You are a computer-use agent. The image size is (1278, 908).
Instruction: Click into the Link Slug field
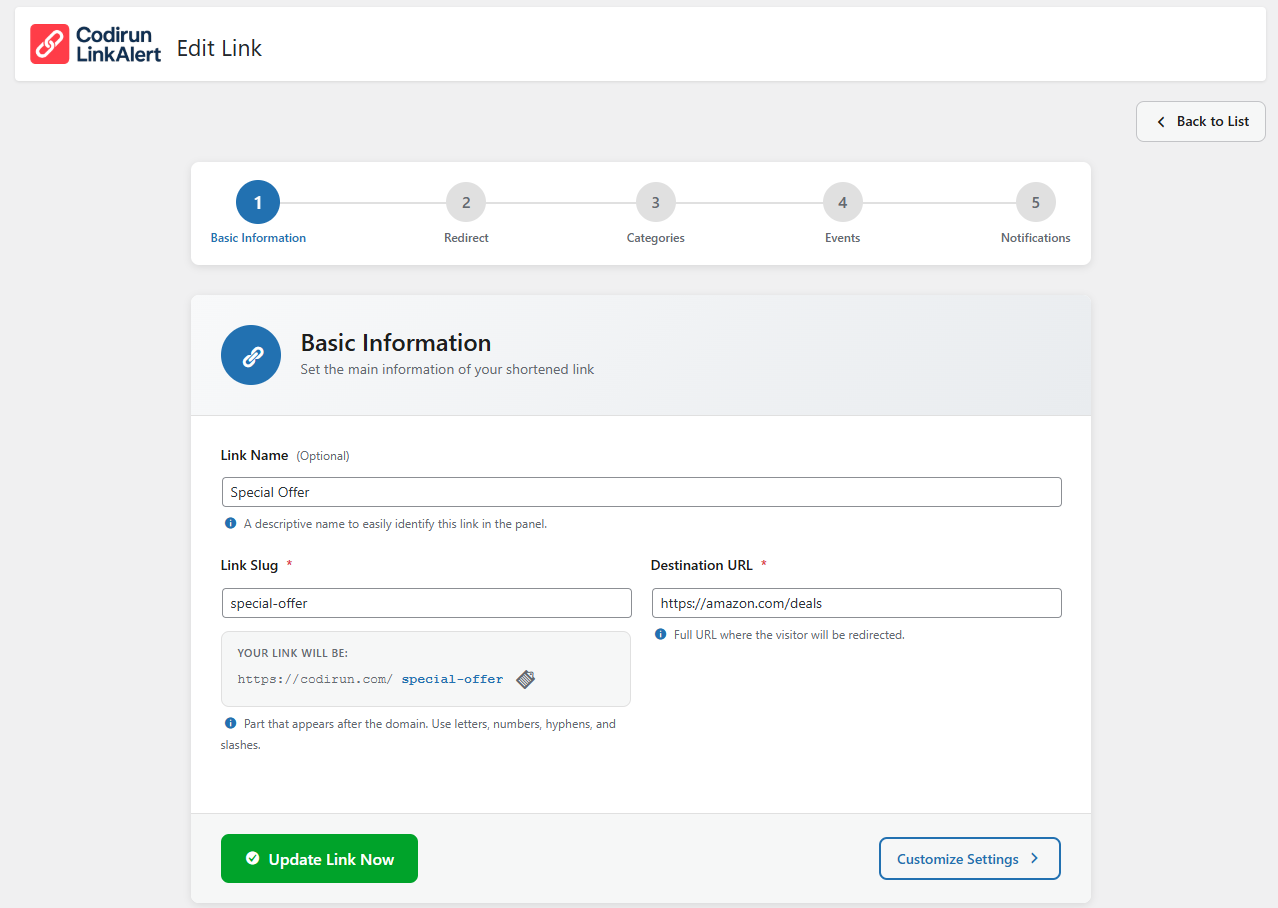coord(426,603)
